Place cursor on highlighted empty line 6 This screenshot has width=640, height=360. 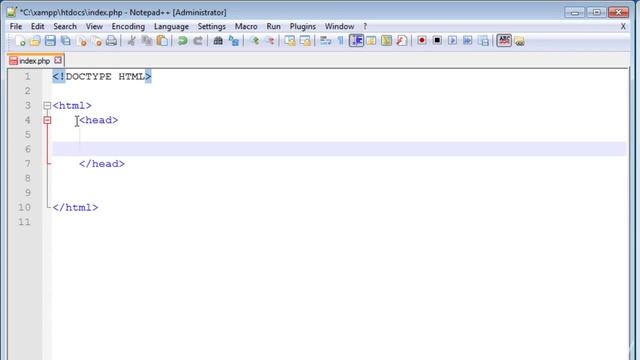click(340, 149)
